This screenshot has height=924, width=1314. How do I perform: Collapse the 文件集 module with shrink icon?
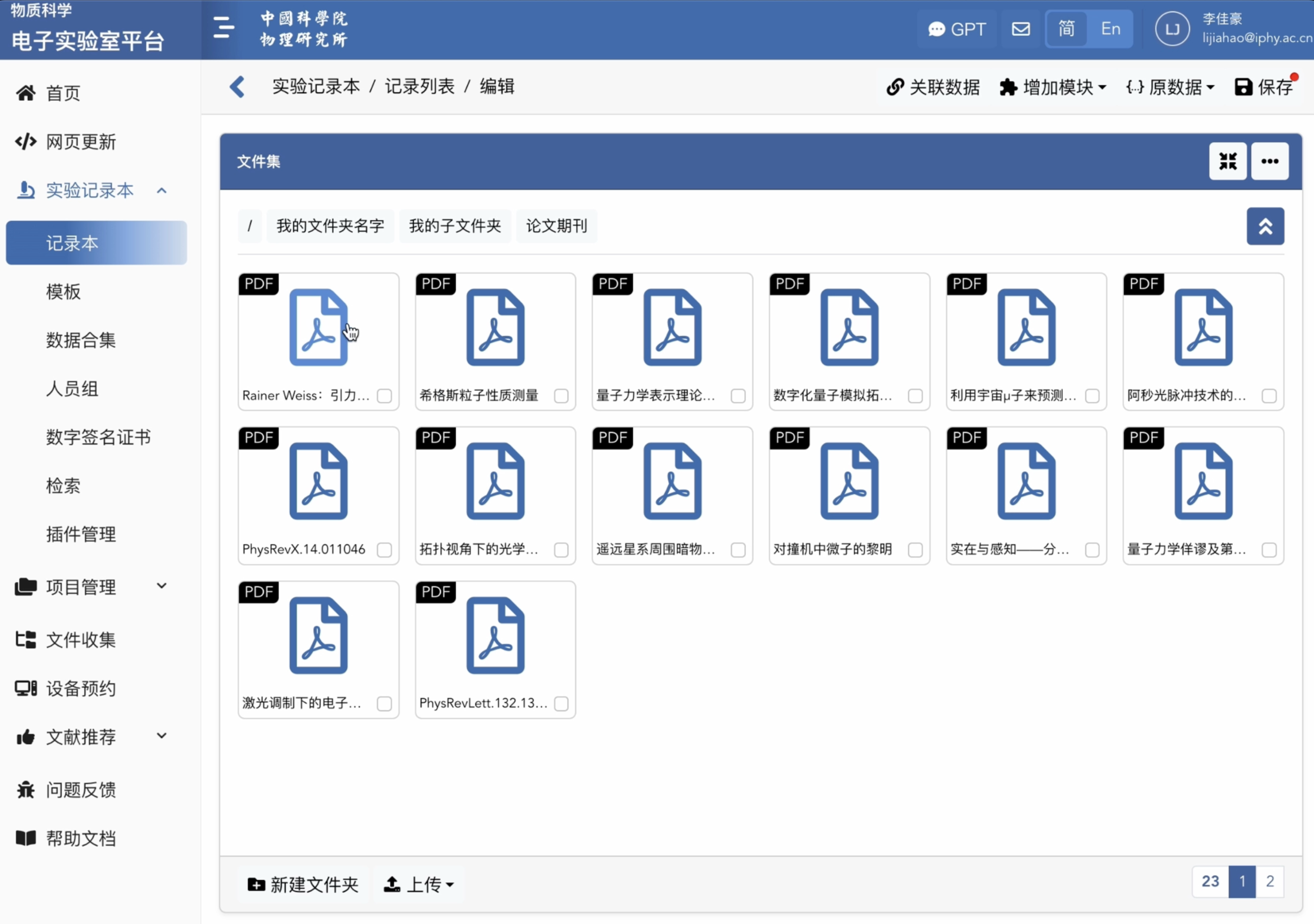coord(1227,162)
